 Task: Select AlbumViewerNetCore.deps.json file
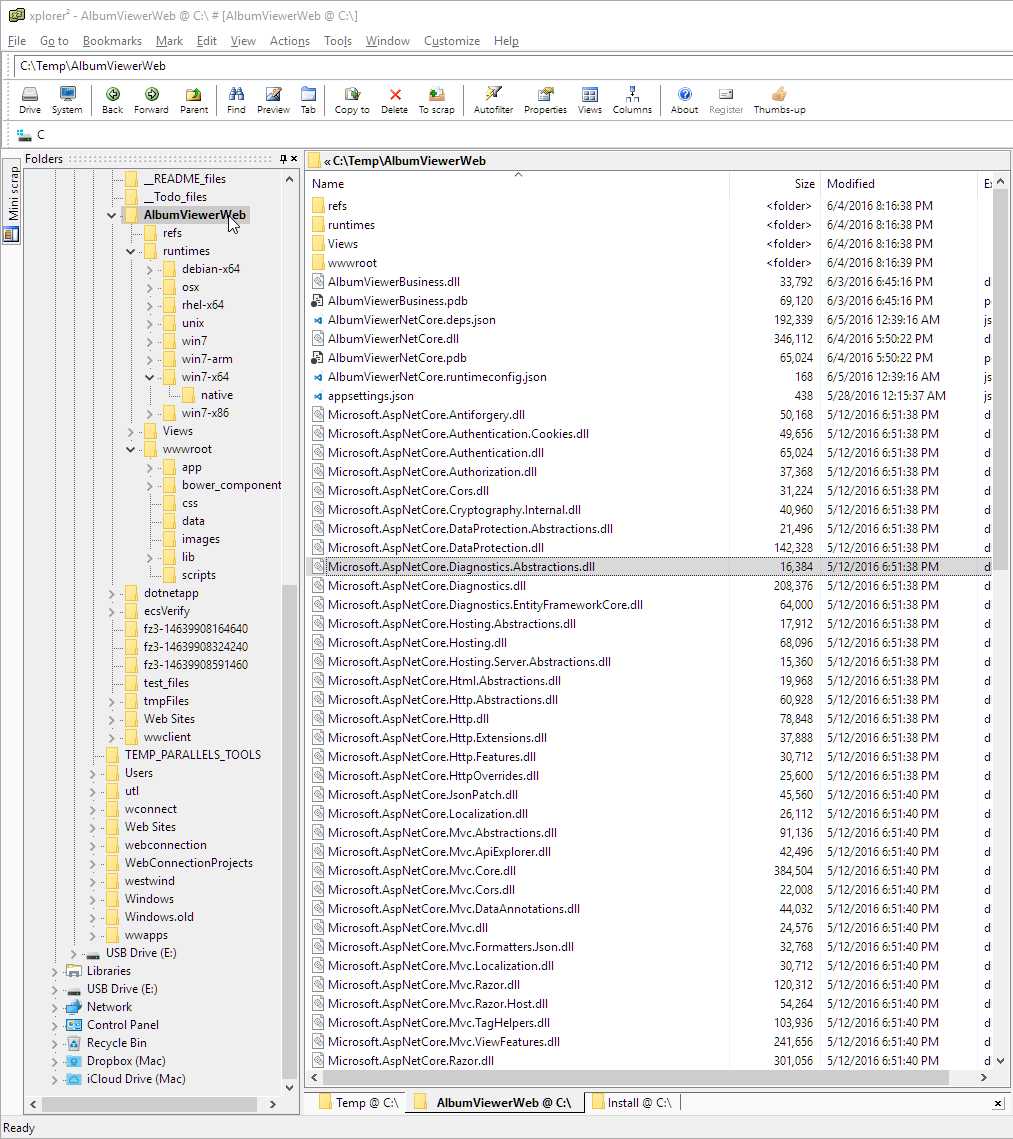point(411,320)
